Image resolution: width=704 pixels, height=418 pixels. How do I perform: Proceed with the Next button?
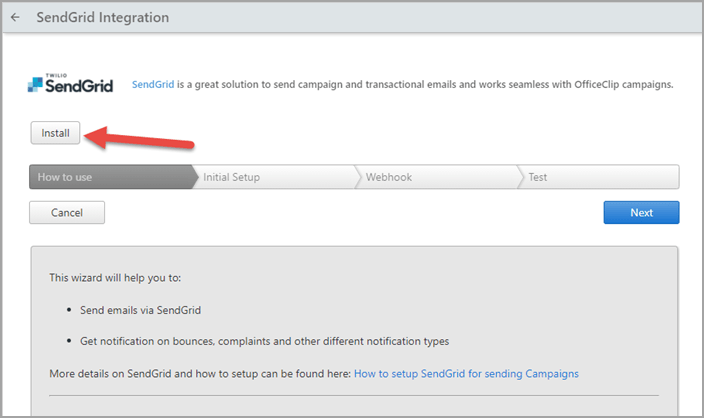pos(641,212)
